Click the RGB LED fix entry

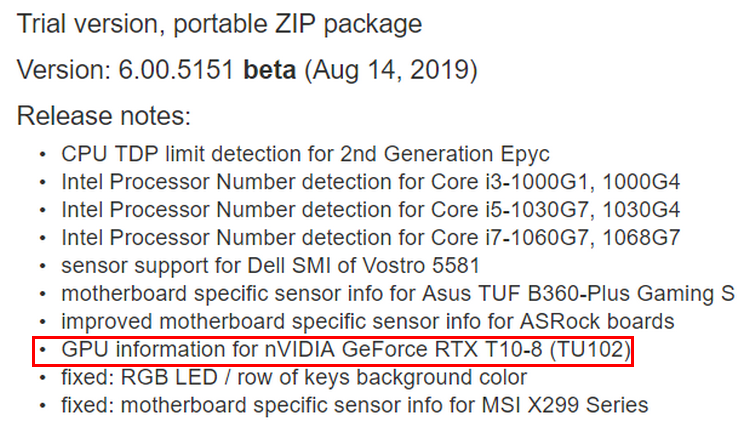[x=294, y=377]
